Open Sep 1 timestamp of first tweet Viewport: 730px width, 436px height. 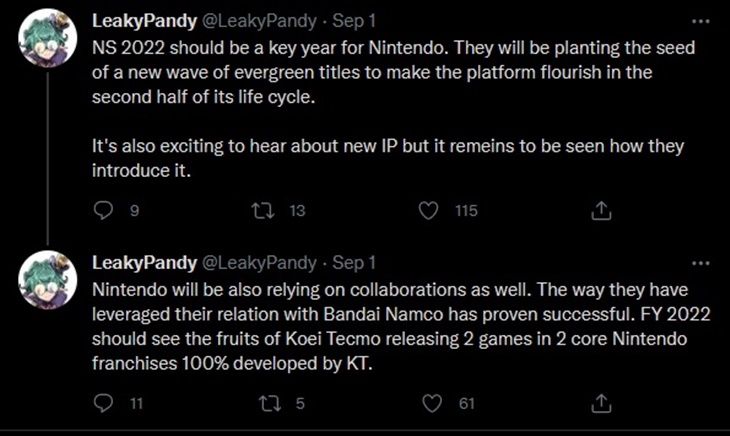point(354,21)
